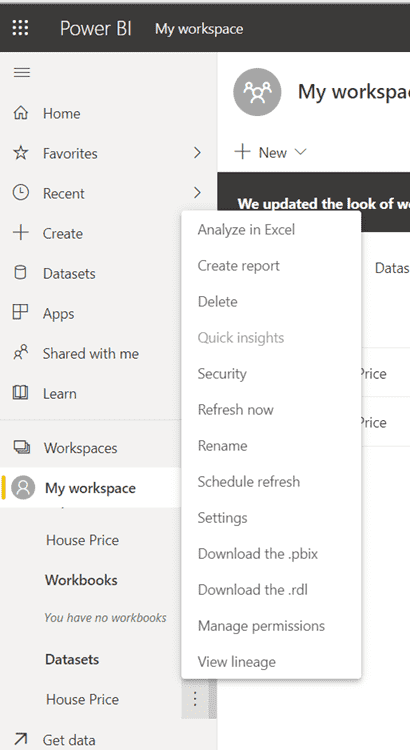Click the House Price dataset more options ellipsis

tap(195, 699)
